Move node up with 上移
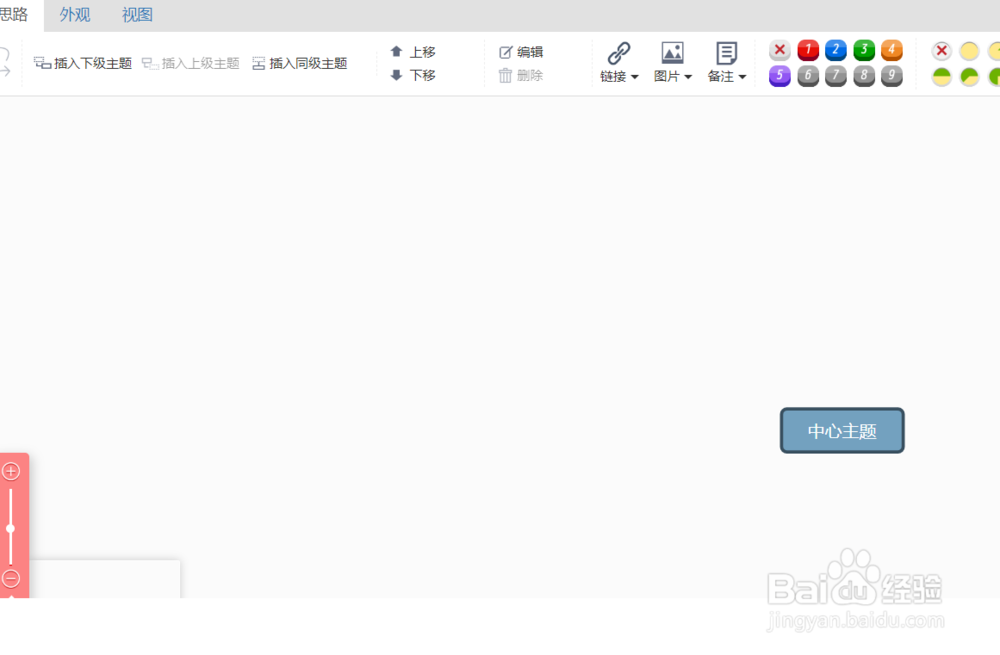The width and height of the screenshot is (1000, 655). pos(413,52)
